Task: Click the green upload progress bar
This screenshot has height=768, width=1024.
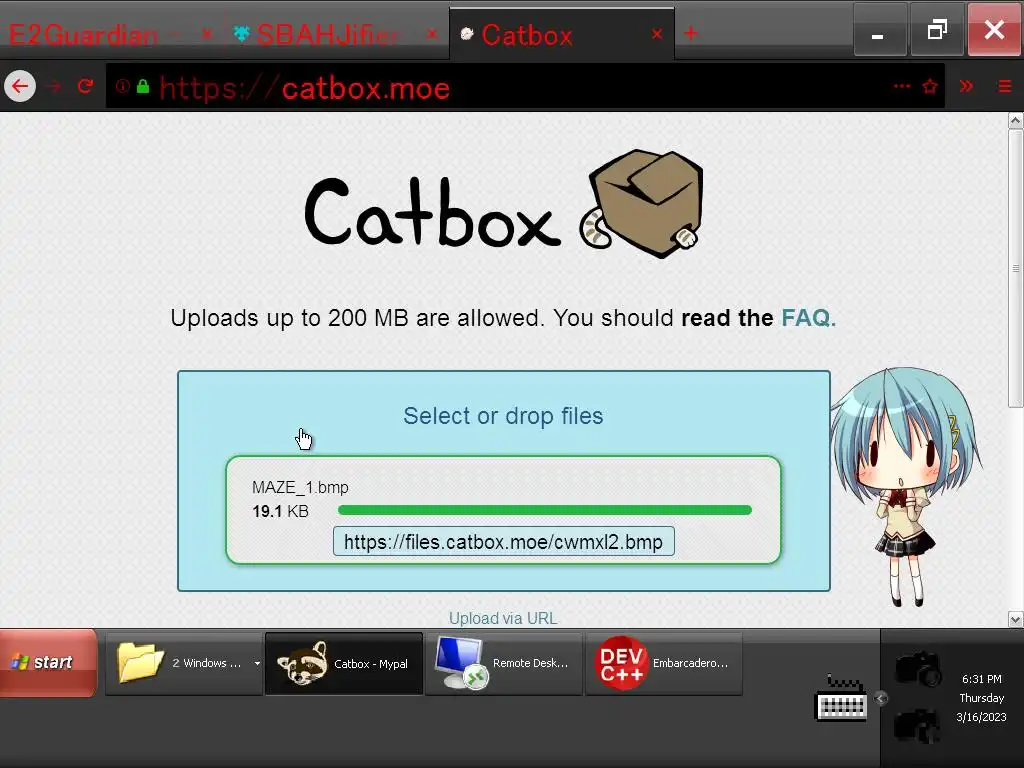Action: 545,510
